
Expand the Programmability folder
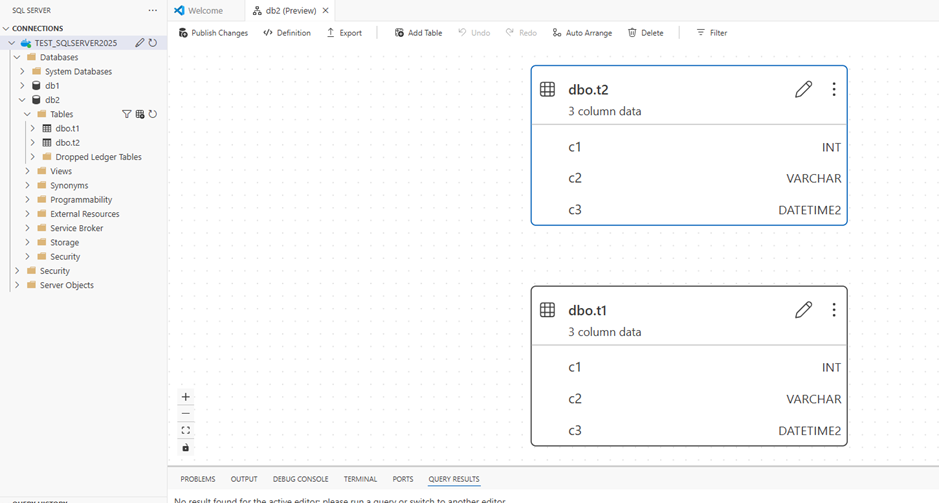coord(28,199)
